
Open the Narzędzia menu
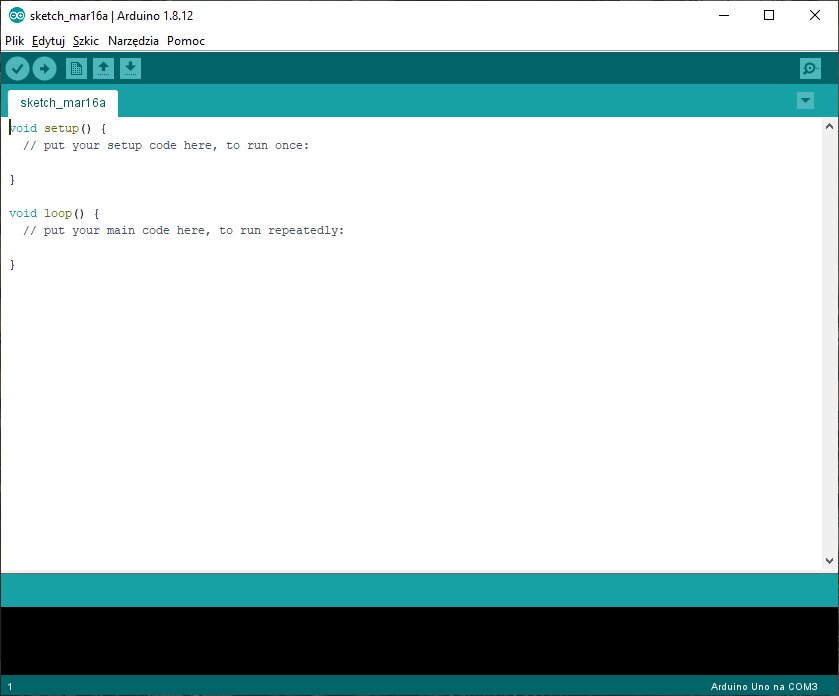pos(133,41)
